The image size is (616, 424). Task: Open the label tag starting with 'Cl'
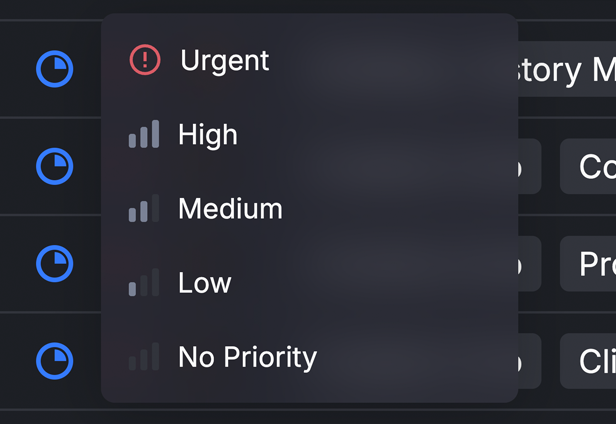click(588, 361)
